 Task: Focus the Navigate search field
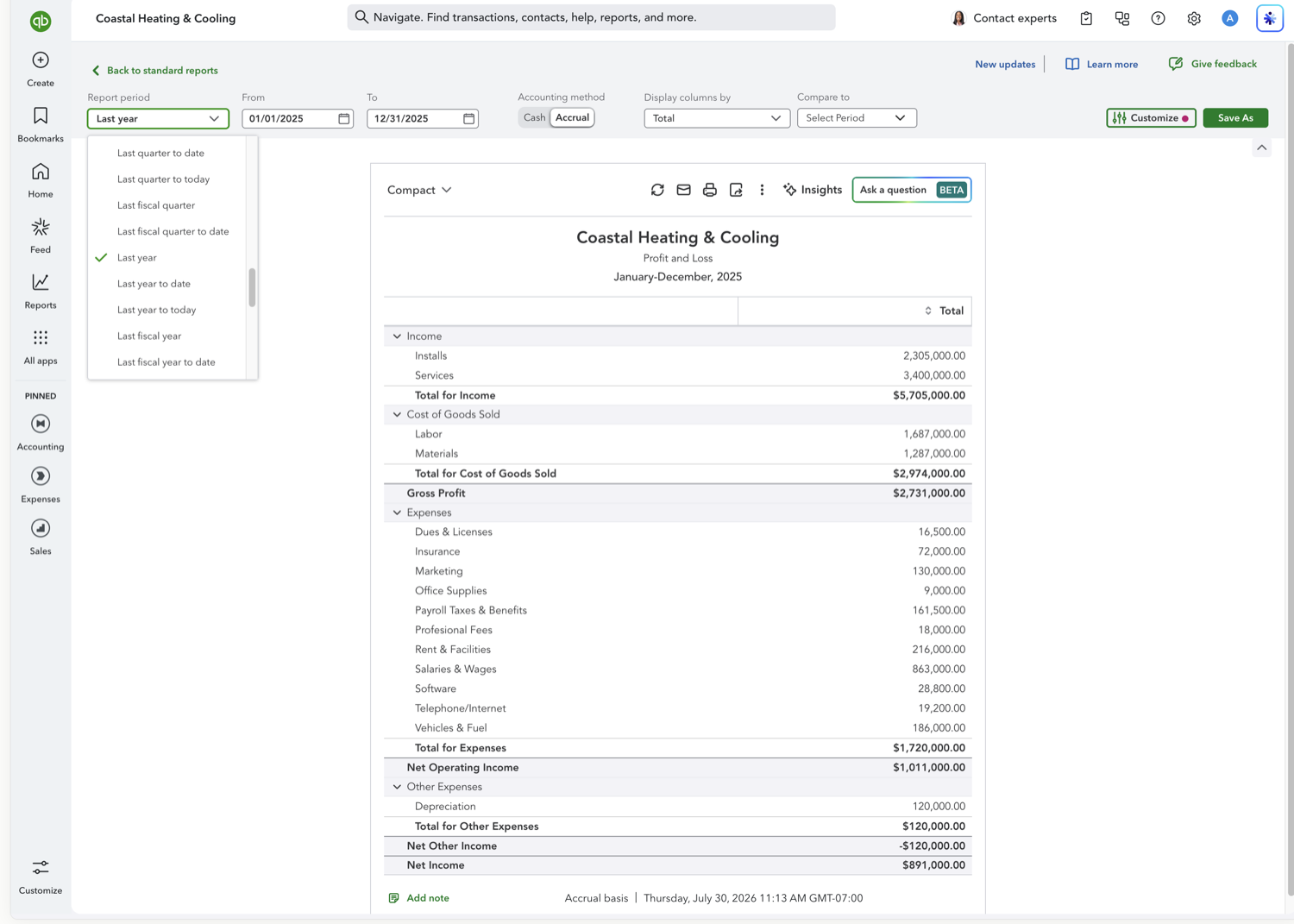(x=591, y=17)
